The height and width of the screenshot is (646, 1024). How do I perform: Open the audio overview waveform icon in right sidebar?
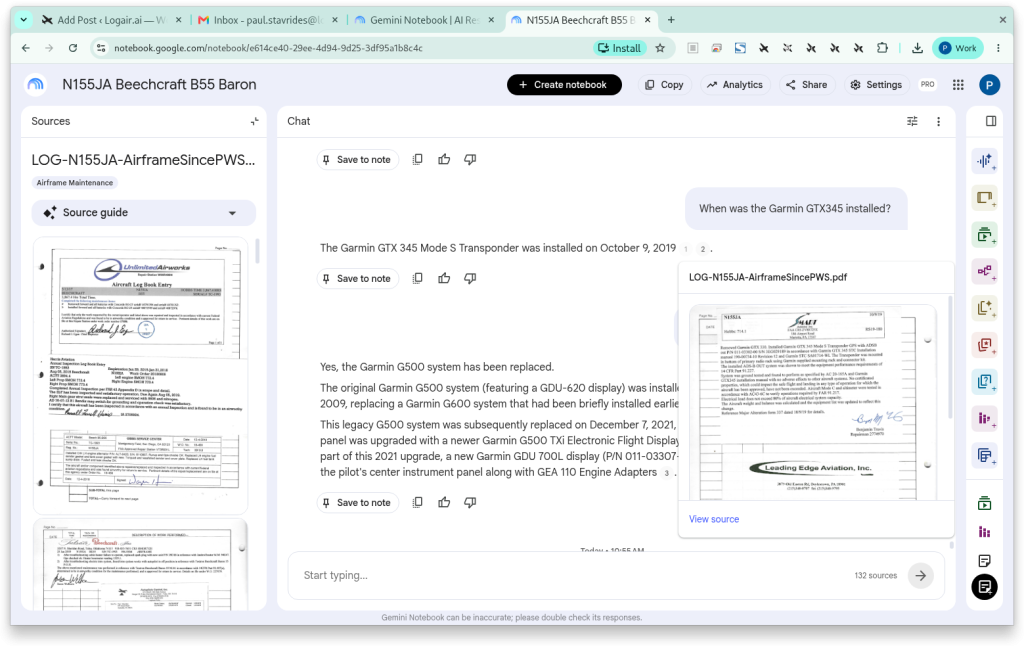click(985, 161)
